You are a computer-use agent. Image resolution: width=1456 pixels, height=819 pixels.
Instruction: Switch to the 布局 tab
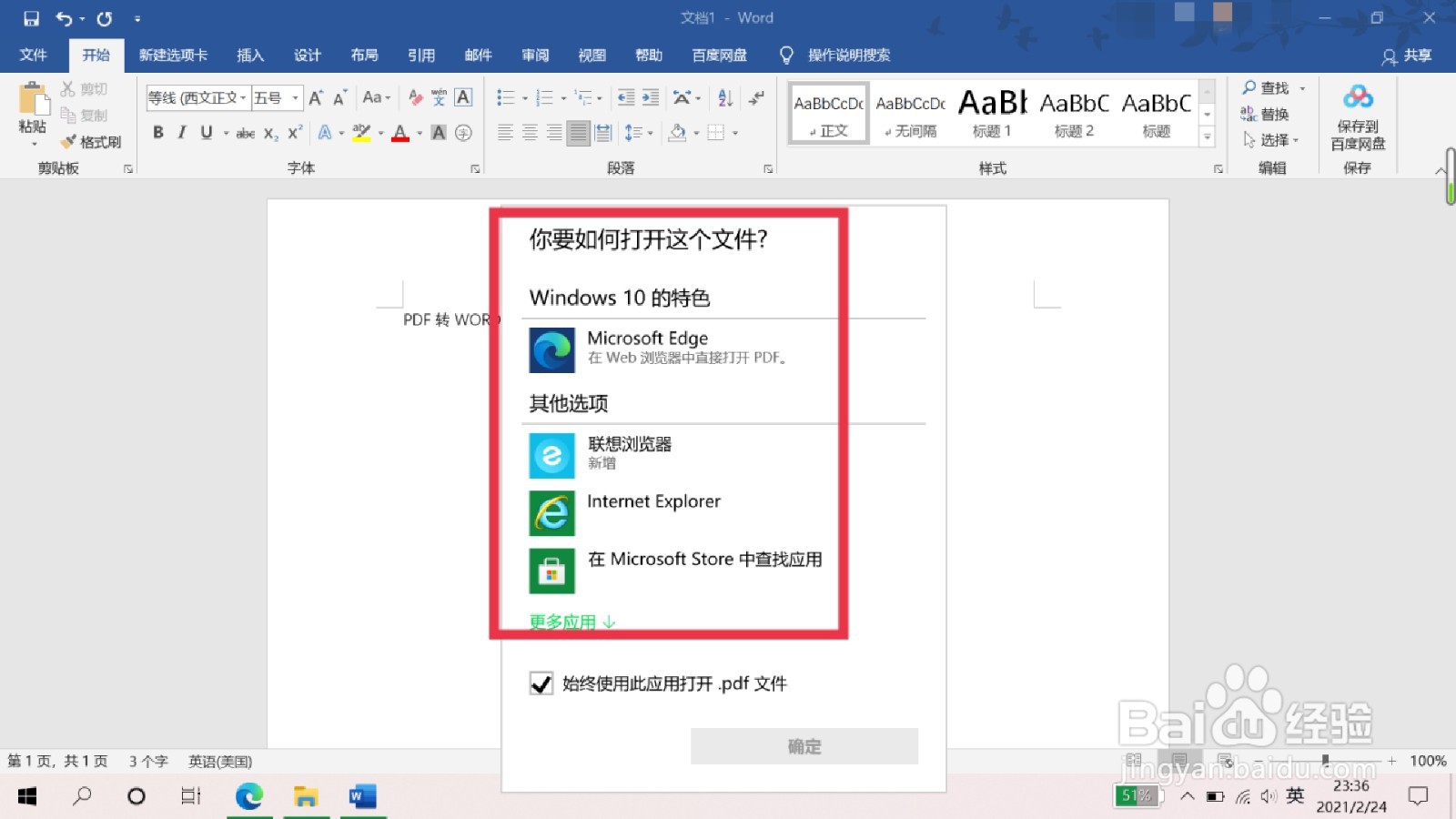click(365, 55)
